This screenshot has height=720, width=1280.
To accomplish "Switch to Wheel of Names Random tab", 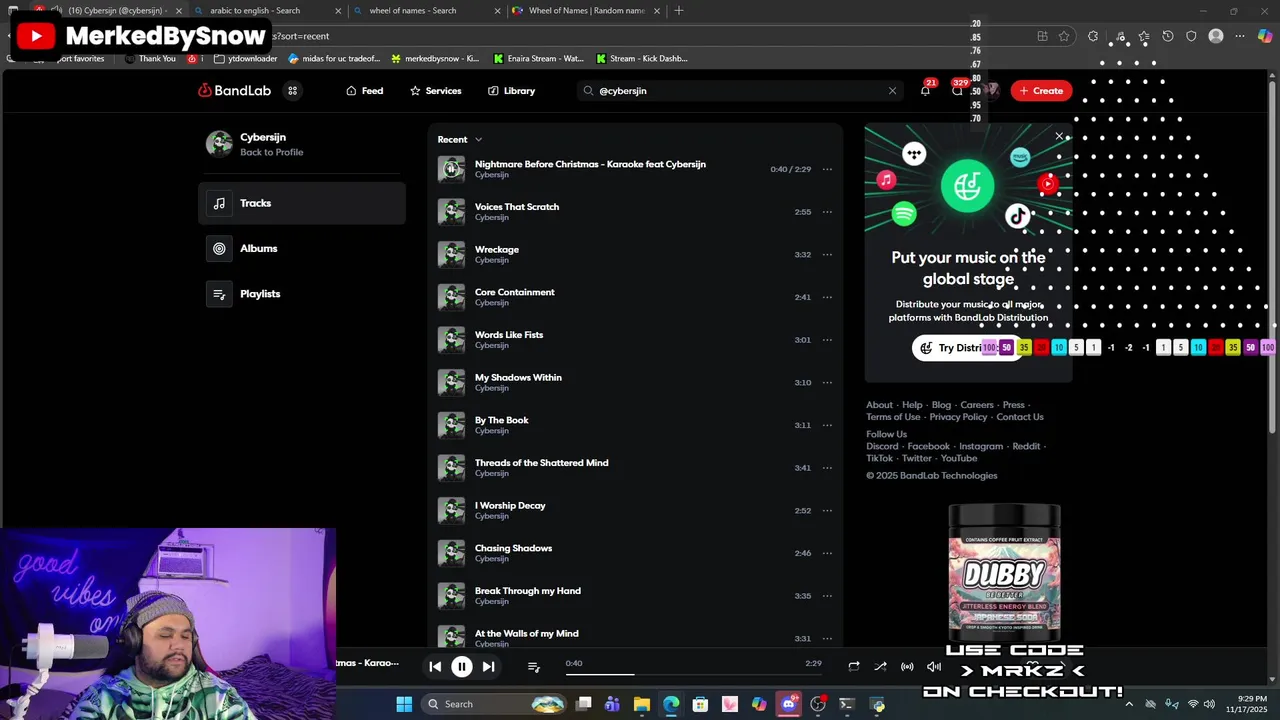I will pyautogui.click(x=585, y=11).
